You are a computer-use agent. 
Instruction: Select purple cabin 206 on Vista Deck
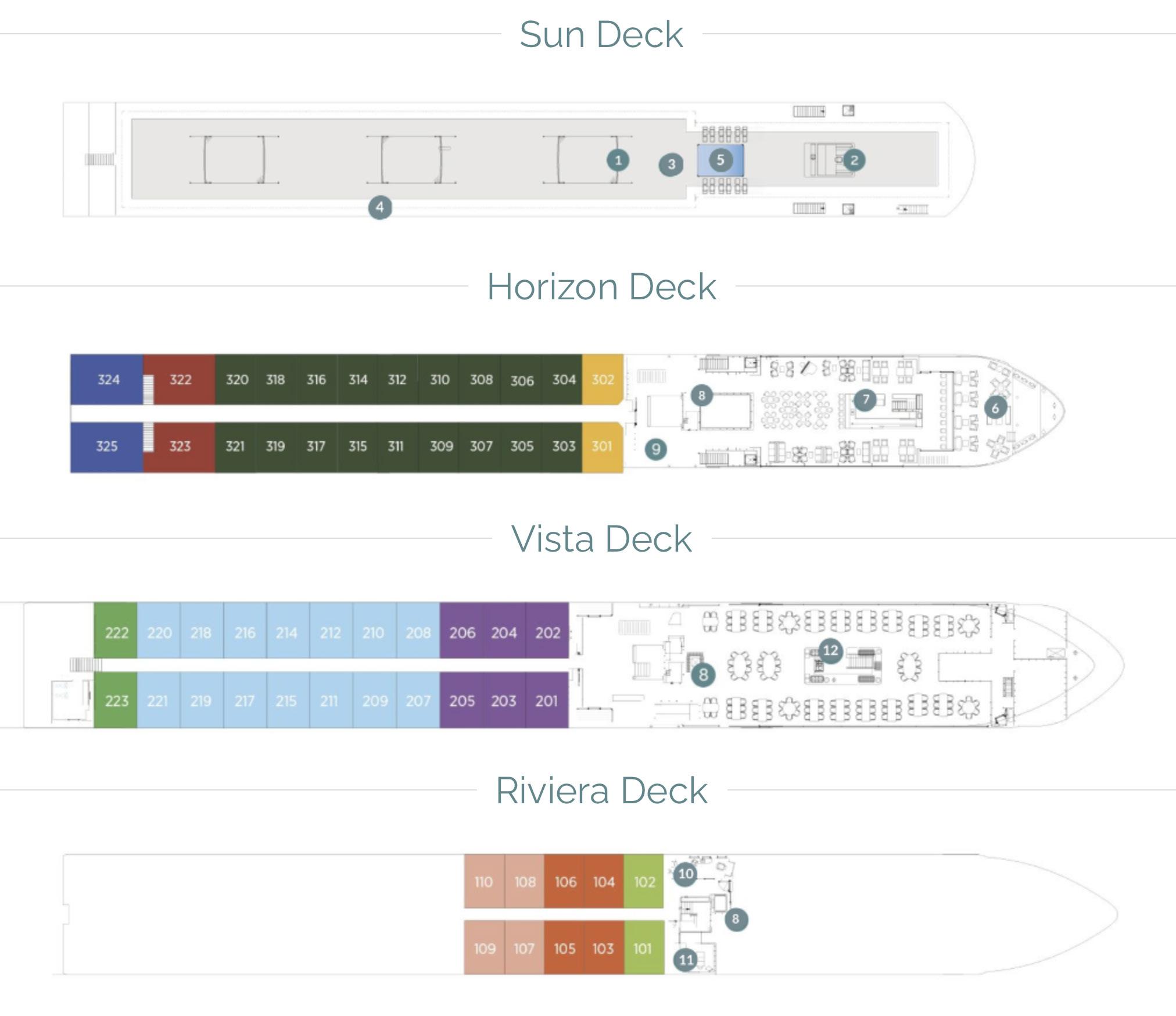462,632
